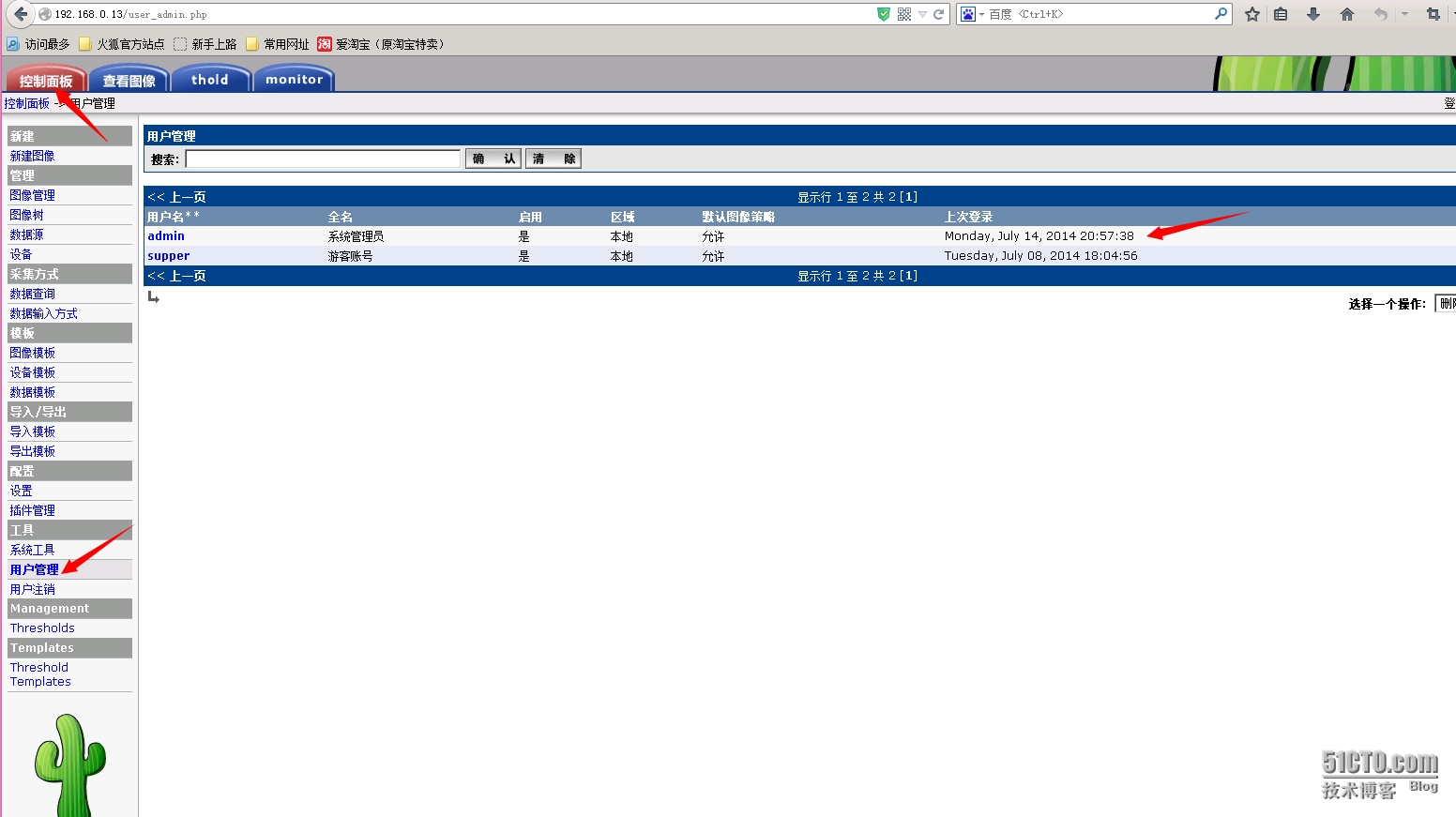
Task: Sort by the 上次登录 column header
Action: (968, 217)
